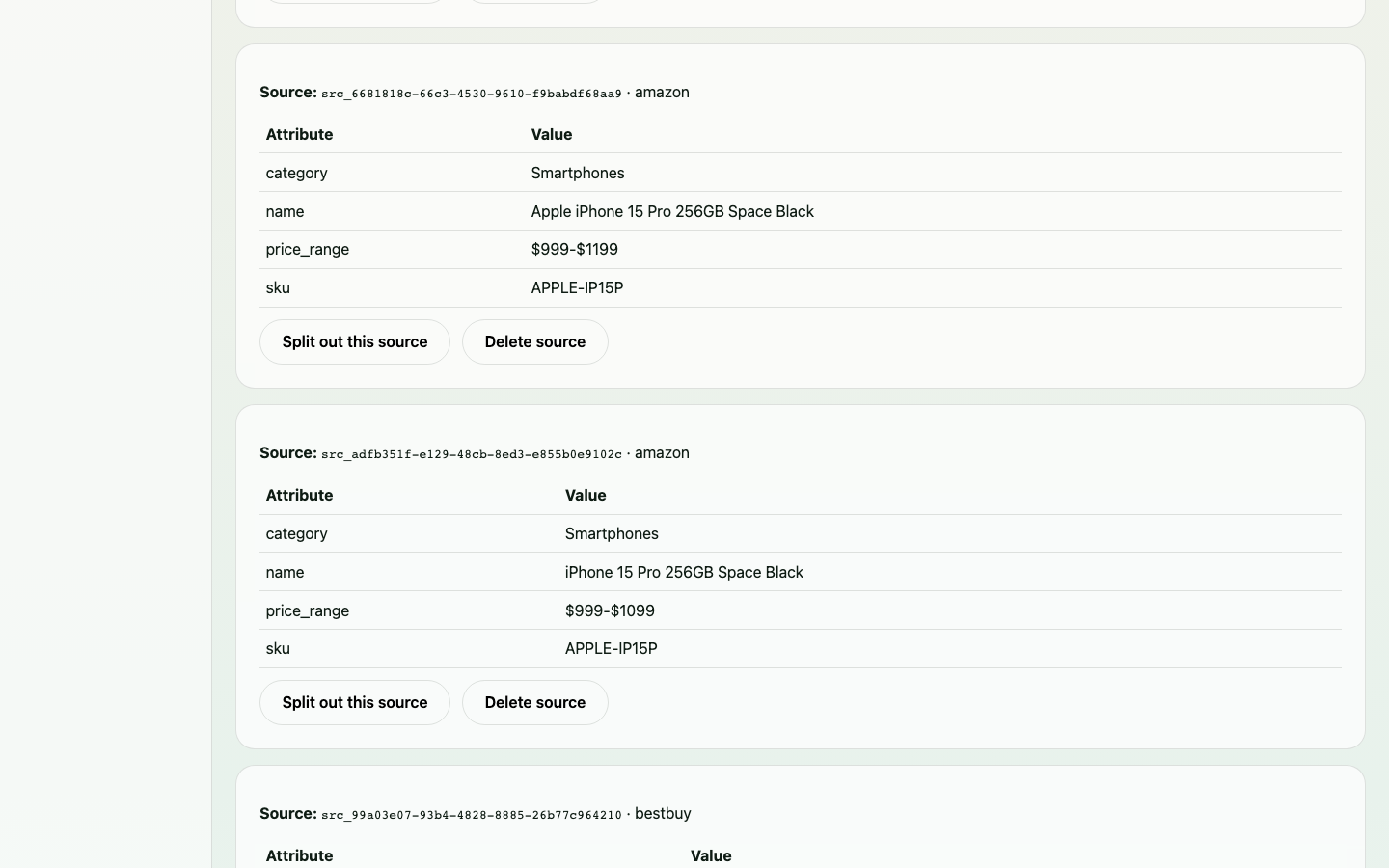This screenshot has width=1389, height=868.
Task: Click price value $999-$1199
Action: click(x=574, y=249)
